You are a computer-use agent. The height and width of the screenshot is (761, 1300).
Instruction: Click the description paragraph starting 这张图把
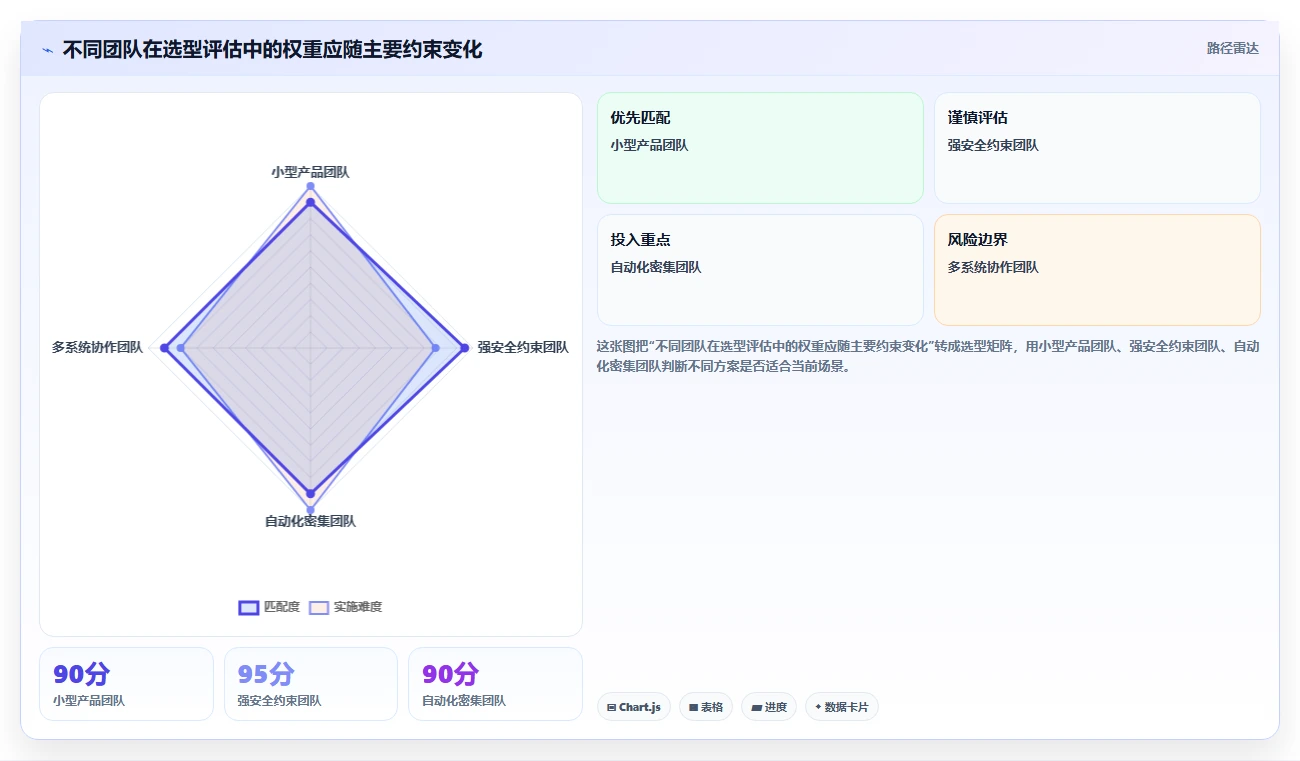(928, 356)
